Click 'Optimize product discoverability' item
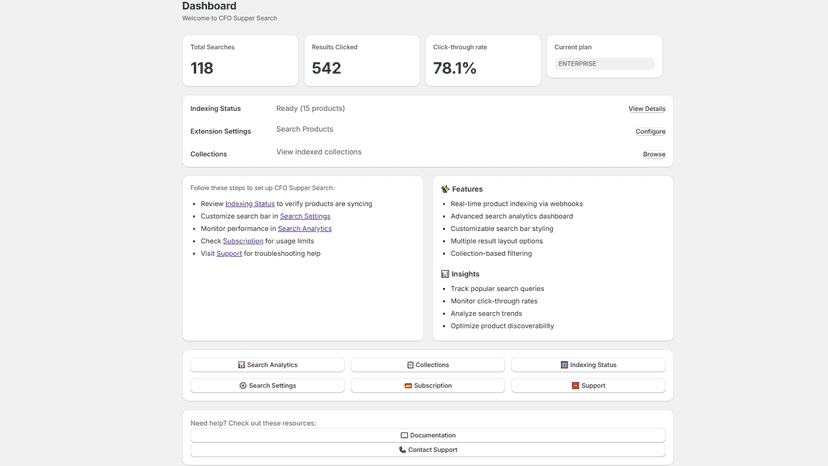 pyautogui.click(x=502, y=326)
